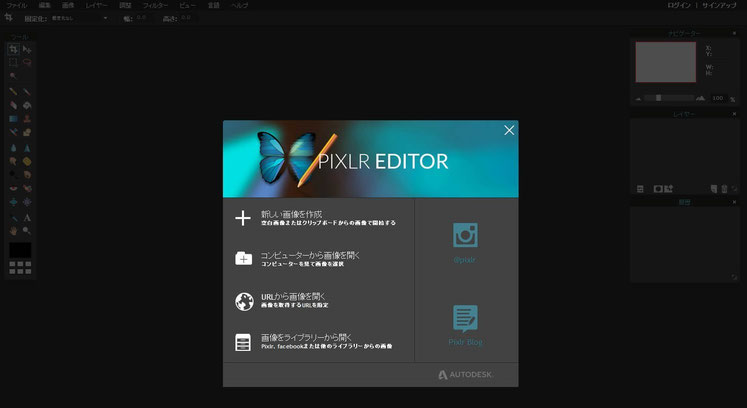Select the Brush tool
The width and height of the screenshot is (747, 408).
(27, 92)
